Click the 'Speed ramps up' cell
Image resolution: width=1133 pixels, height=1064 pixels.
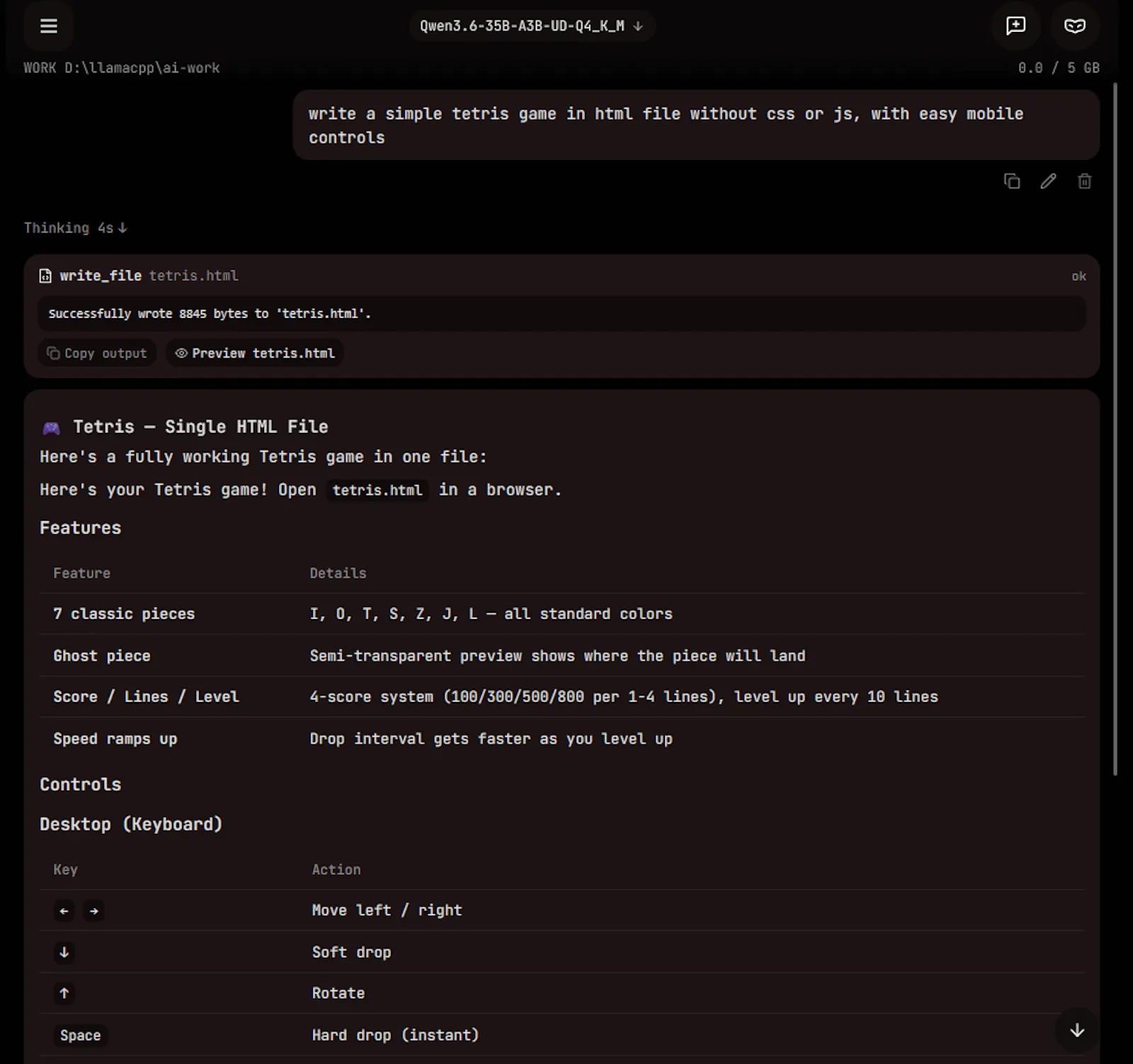[115, 739]
